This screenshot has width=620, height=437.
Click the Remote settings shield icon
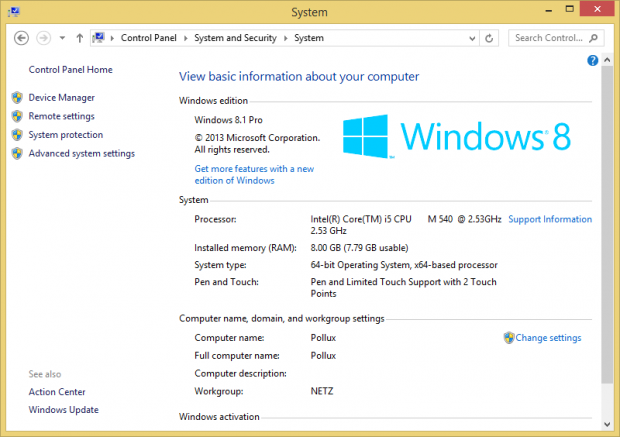[17, 116]
